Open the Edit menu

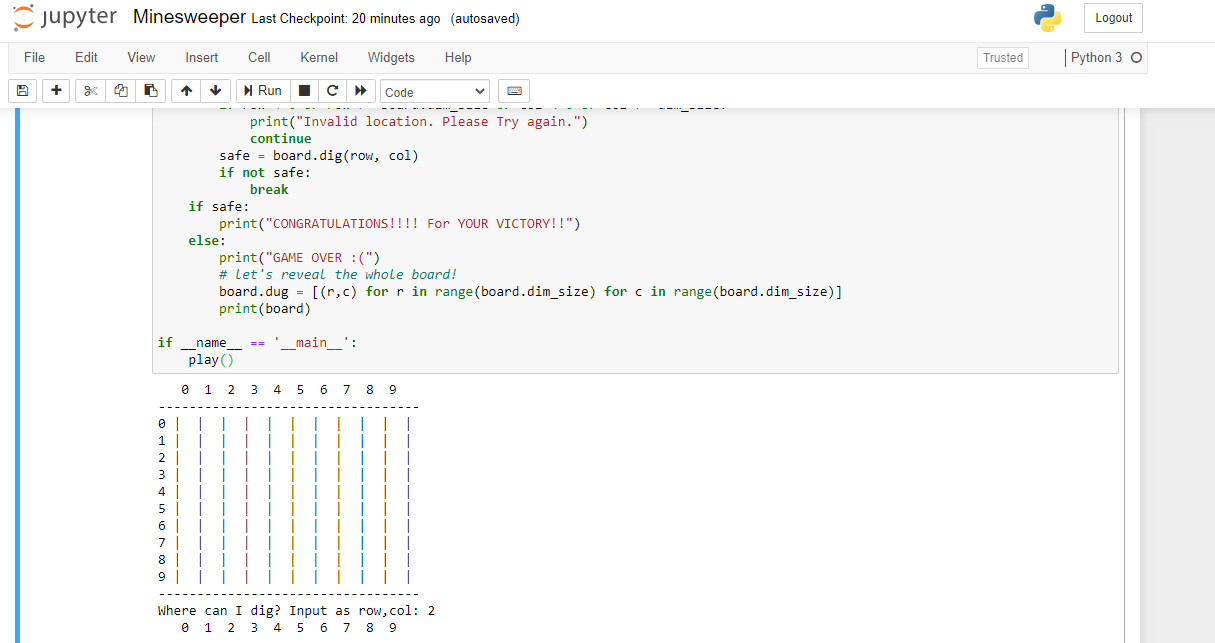[x=86, y=57]
